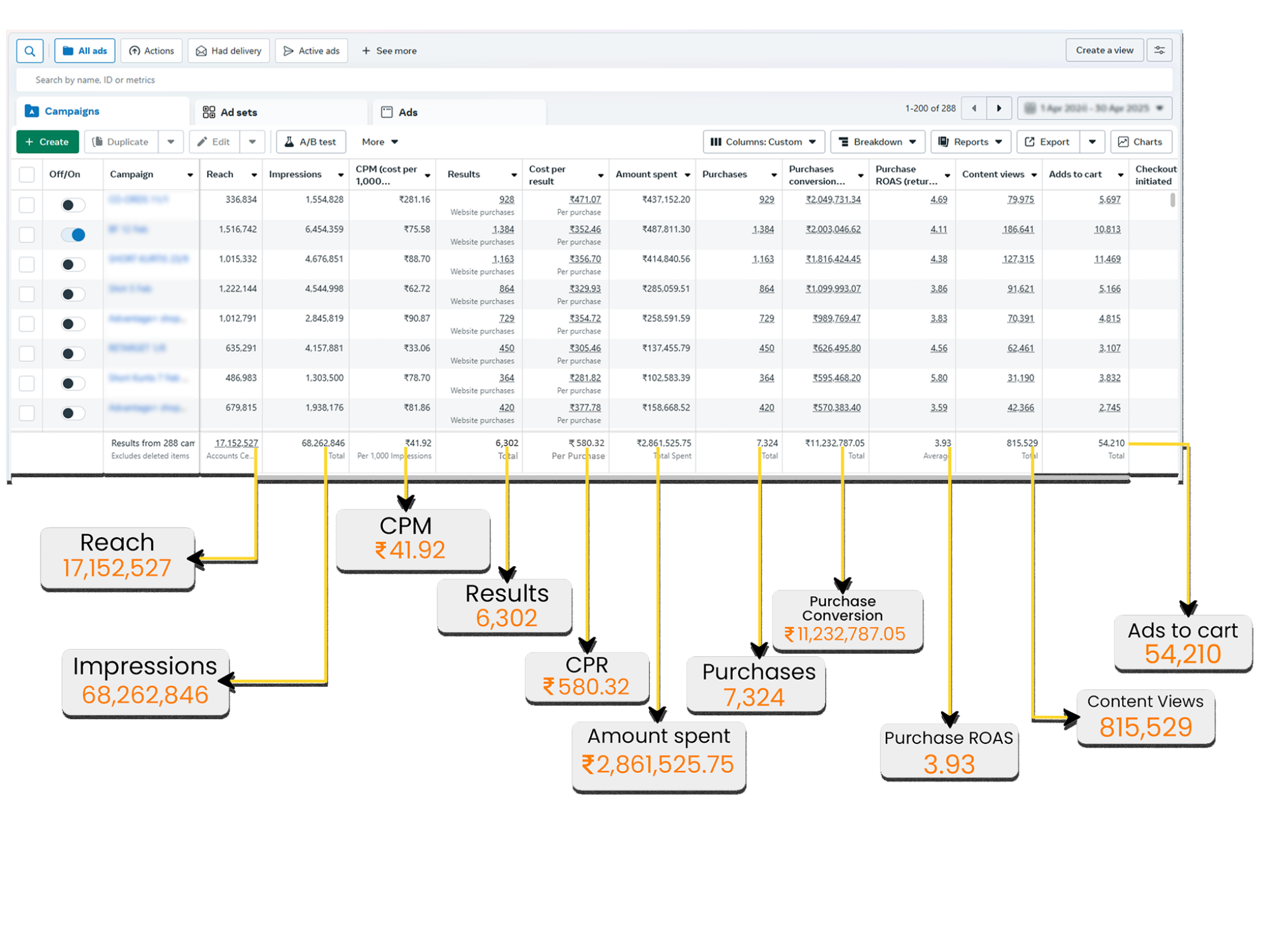Open the Charts view
This screenshot has height=952, width=1270.
click(x=1140, y=142)
